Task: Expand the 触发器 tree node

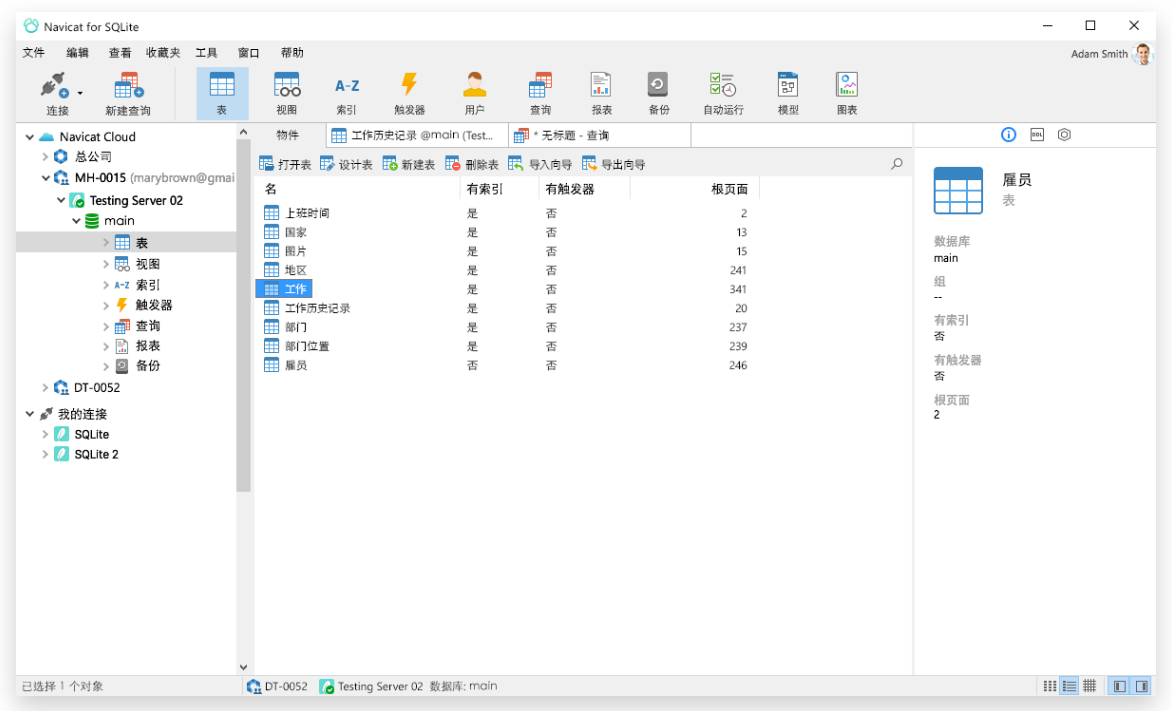Action: [105, 305]
